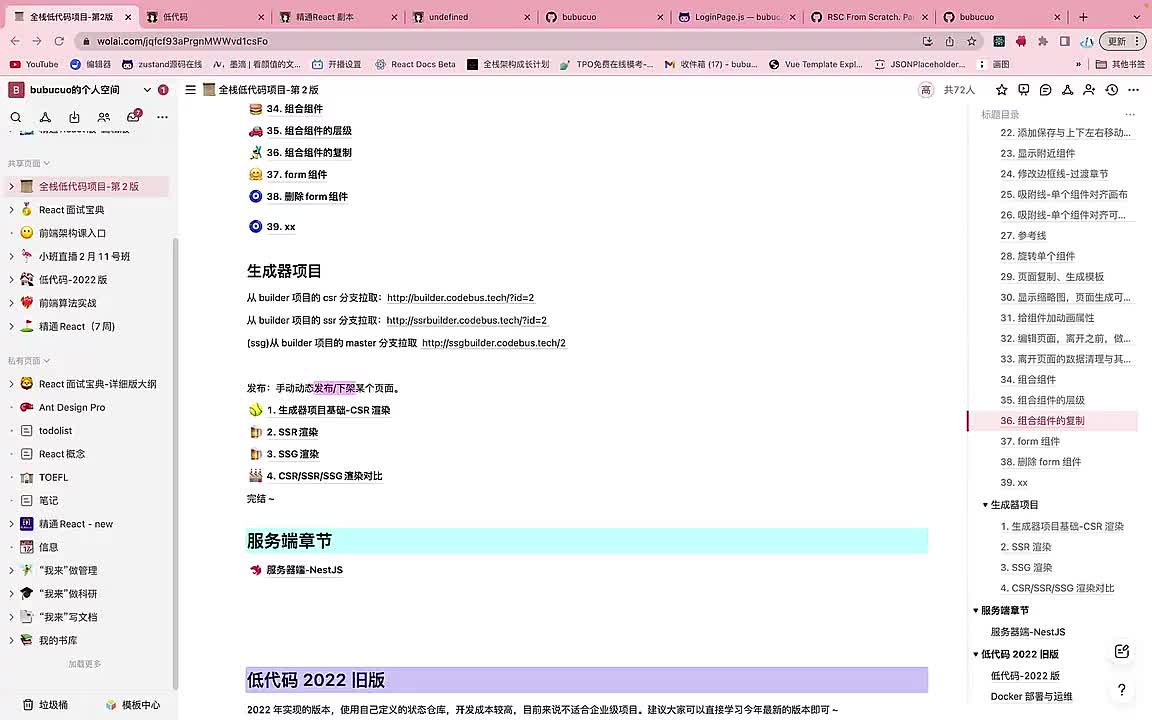Expand the React 面试宝典 tree item
1152x720 pixels.
(x=11, y=210)
